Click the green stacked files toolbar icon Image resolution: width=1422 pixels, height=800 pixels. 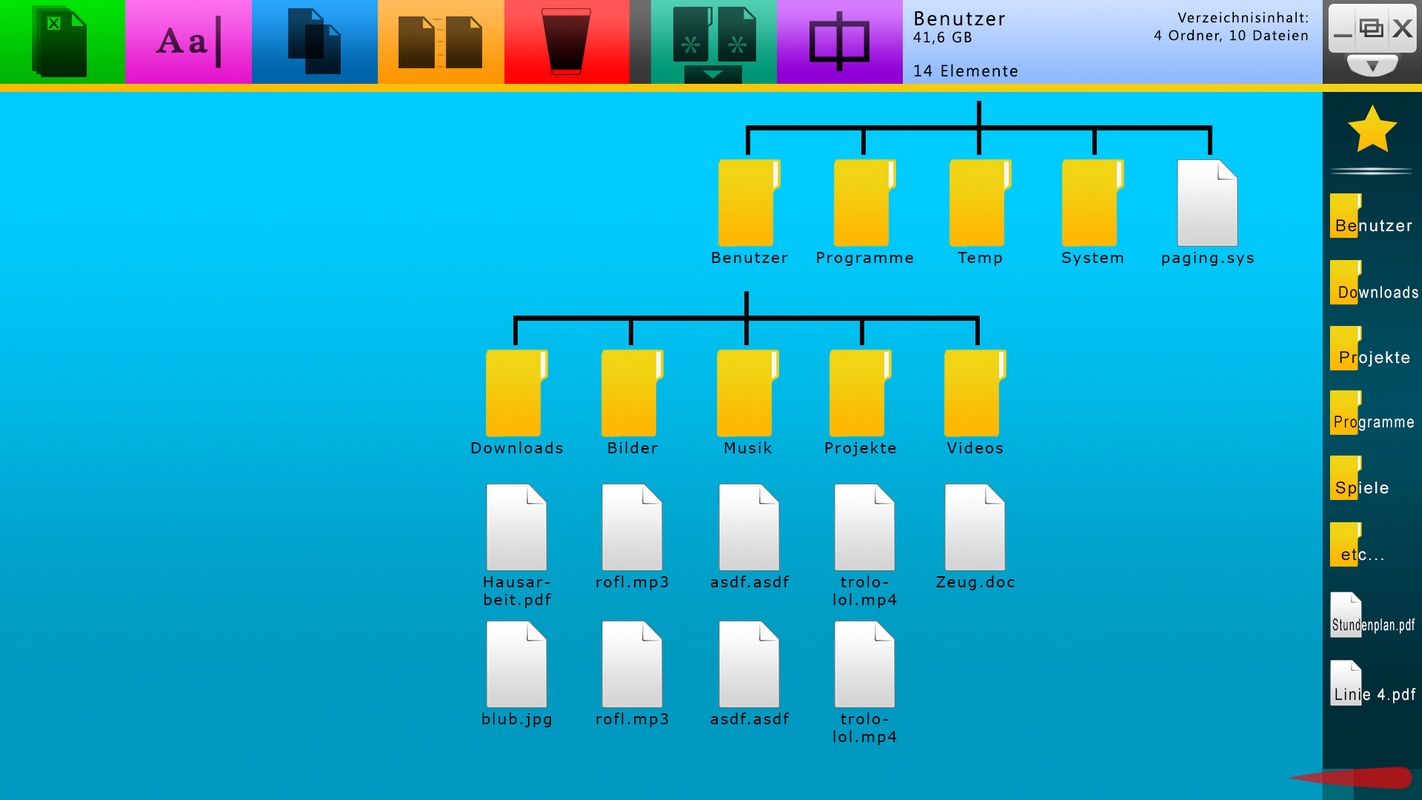click(61, 42)
